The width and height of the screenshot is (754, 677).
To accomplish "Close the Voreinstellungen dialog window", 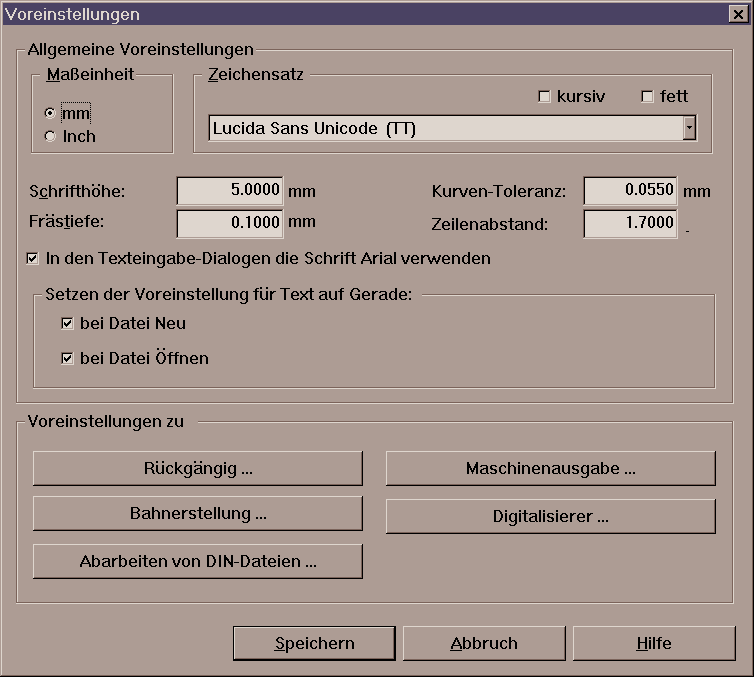I will click(739, 14).
